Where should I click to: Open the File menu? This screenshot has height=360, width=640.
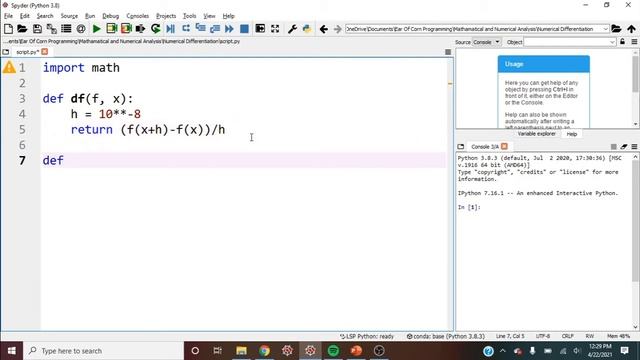coord(8,16)
